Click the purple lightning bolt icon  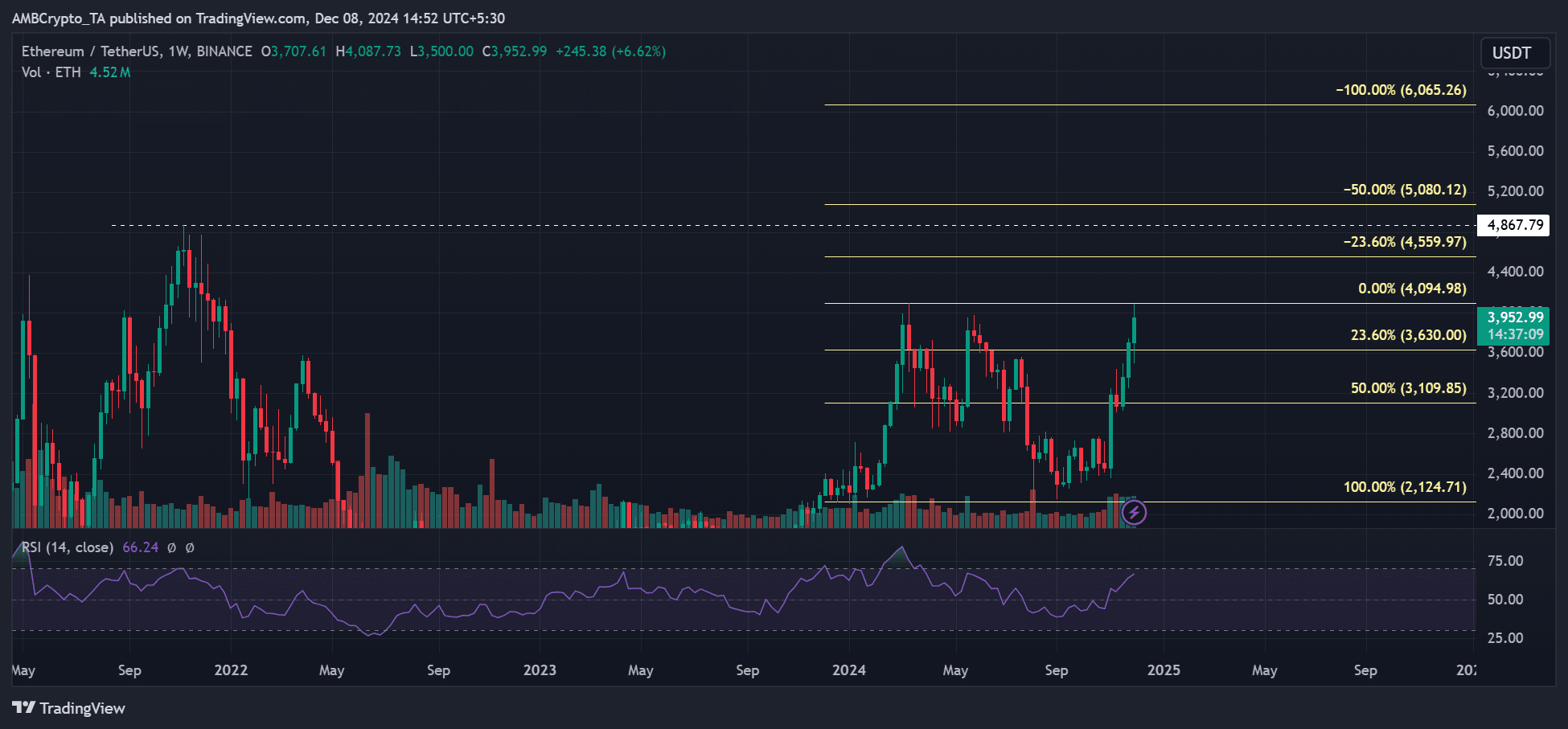click(1134, 512)
